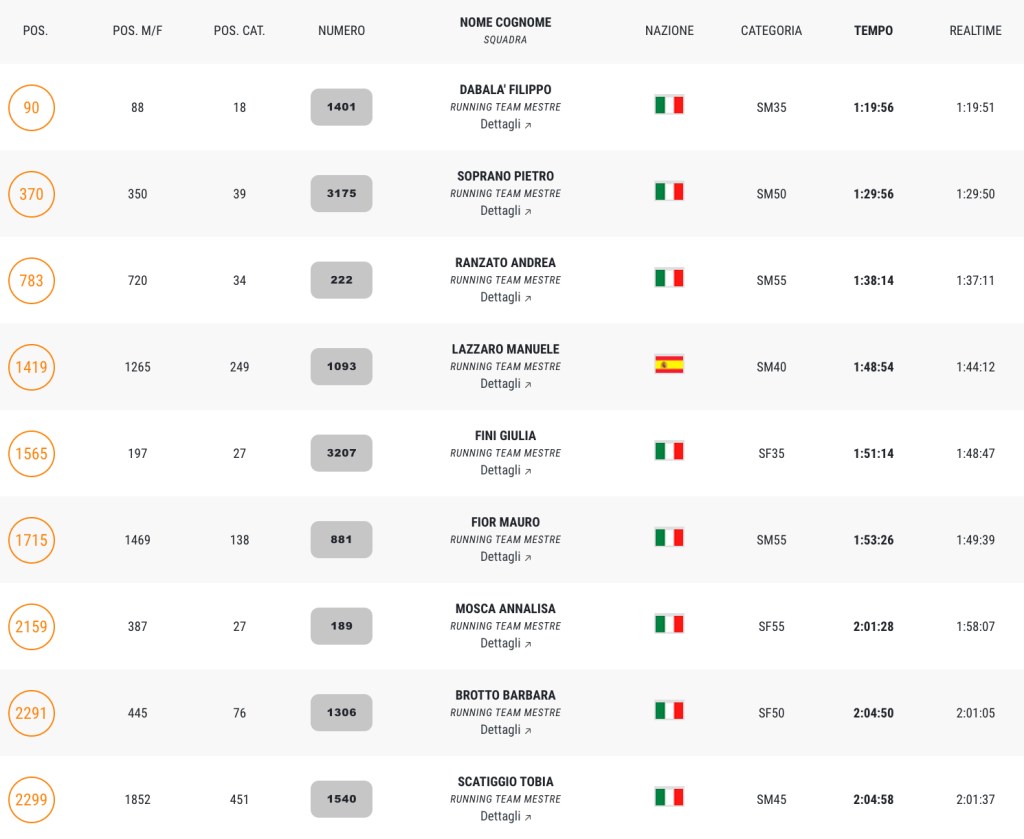Click the POS. M/F column header
The width and height of the screenshot is (1024, 839).
pyautogui.click(x=137, y=31)
